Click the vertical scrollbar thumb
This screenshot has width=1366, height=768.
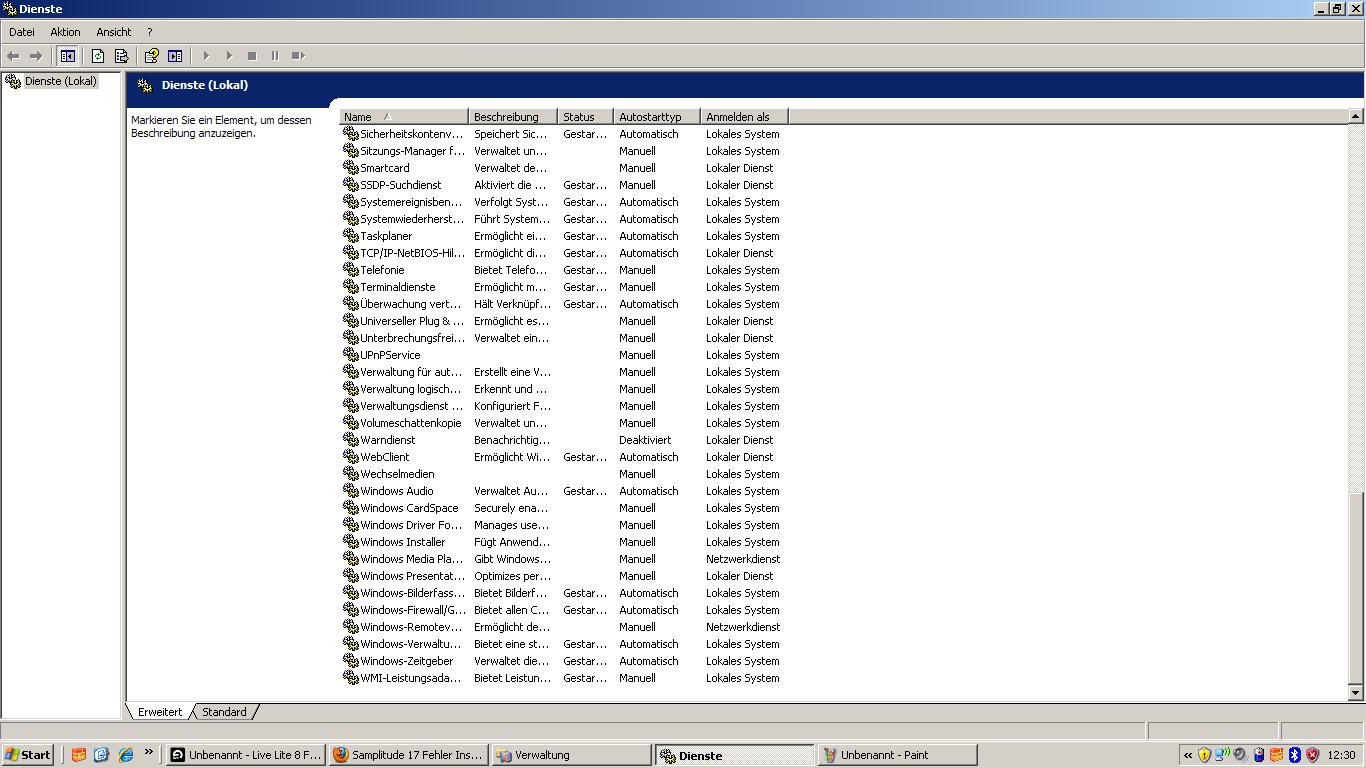(1356, 588)
